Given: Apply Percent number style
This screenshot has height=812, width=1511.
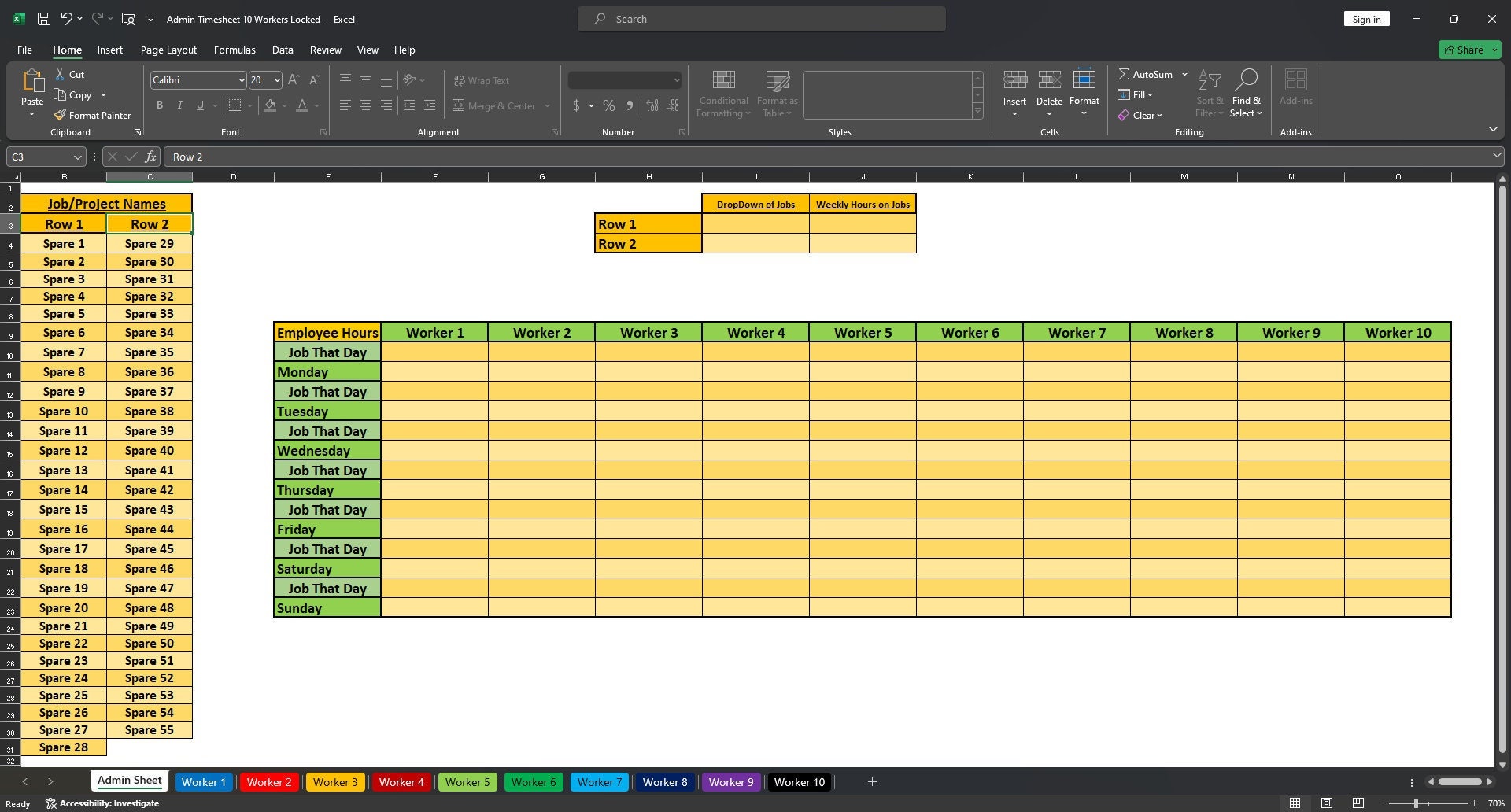Looking at the screenshot, I should (608, 105).
